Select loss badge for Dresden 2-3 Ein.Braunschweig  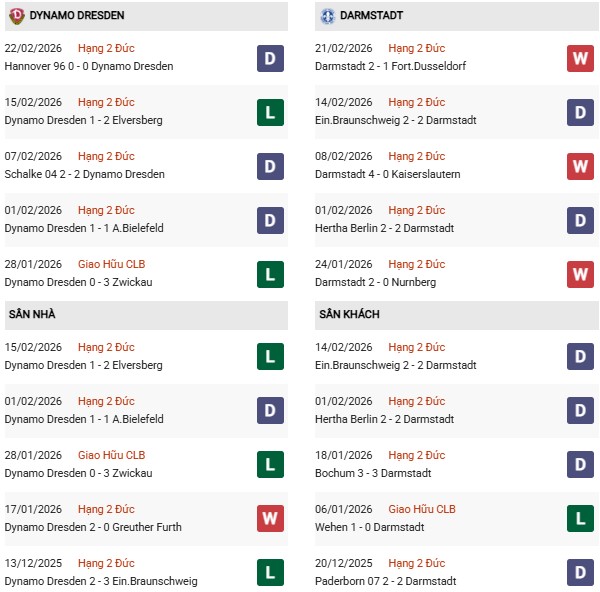pos(270,573)
